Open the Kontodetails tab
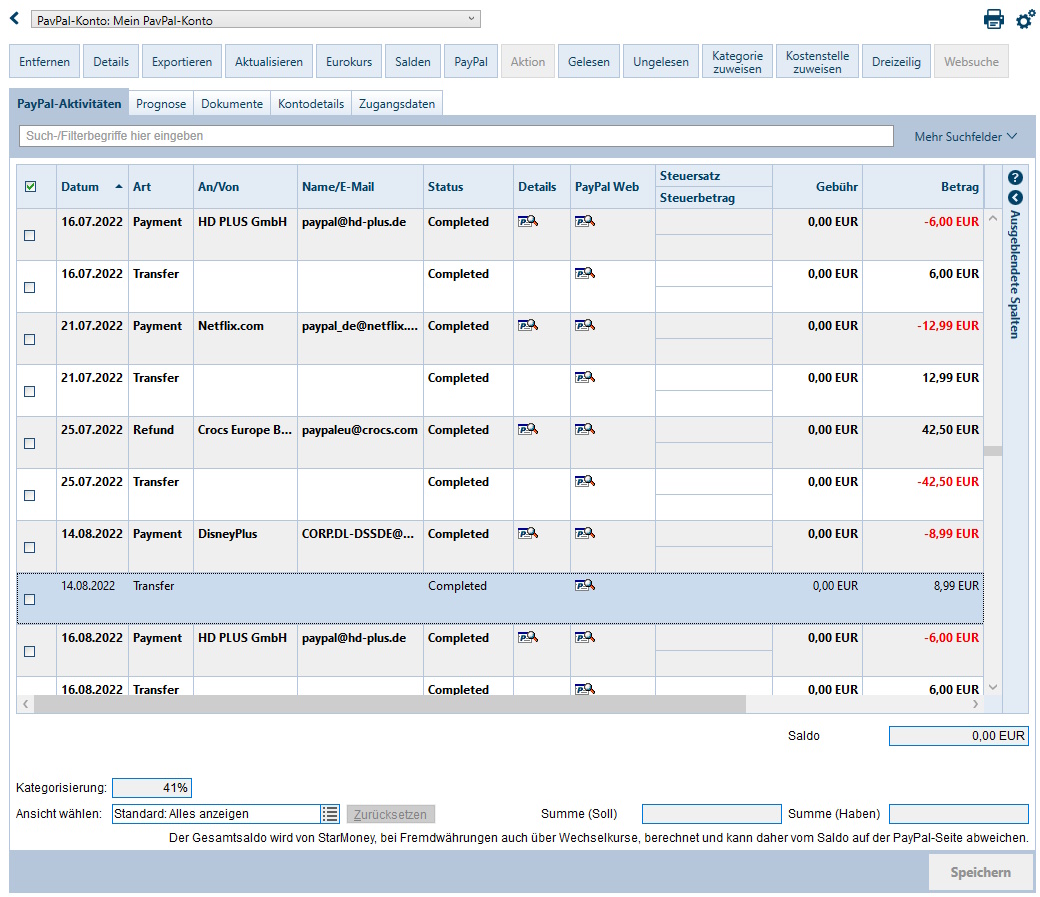The image size is (1040, 897). click(x=311, y=104)
